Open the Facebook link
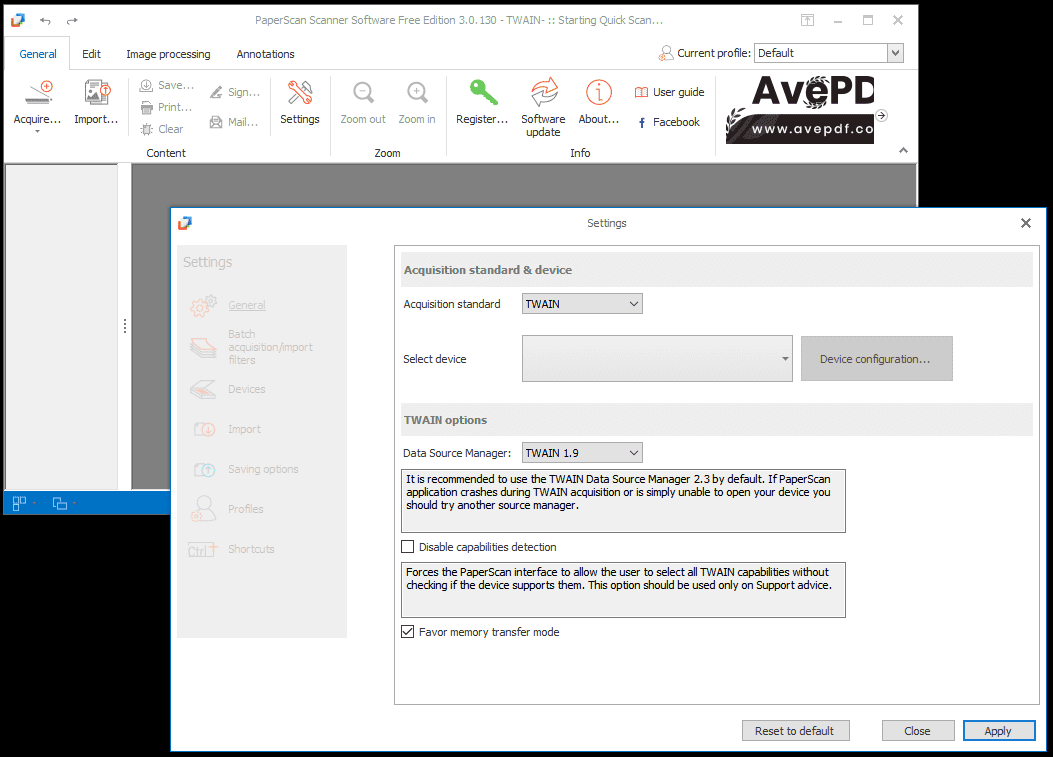The width and height of the screenshot is (1053, 757). tap(668, 122)
